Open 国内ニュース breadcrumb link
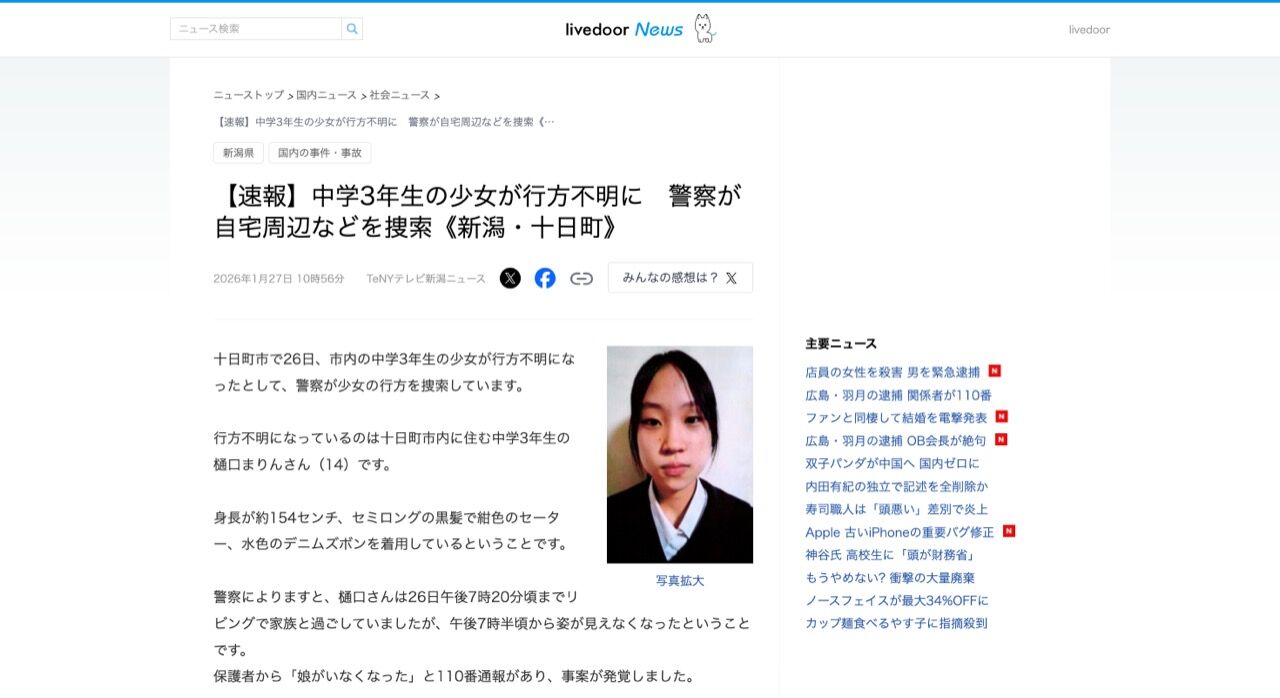 [x=327, y=95]
